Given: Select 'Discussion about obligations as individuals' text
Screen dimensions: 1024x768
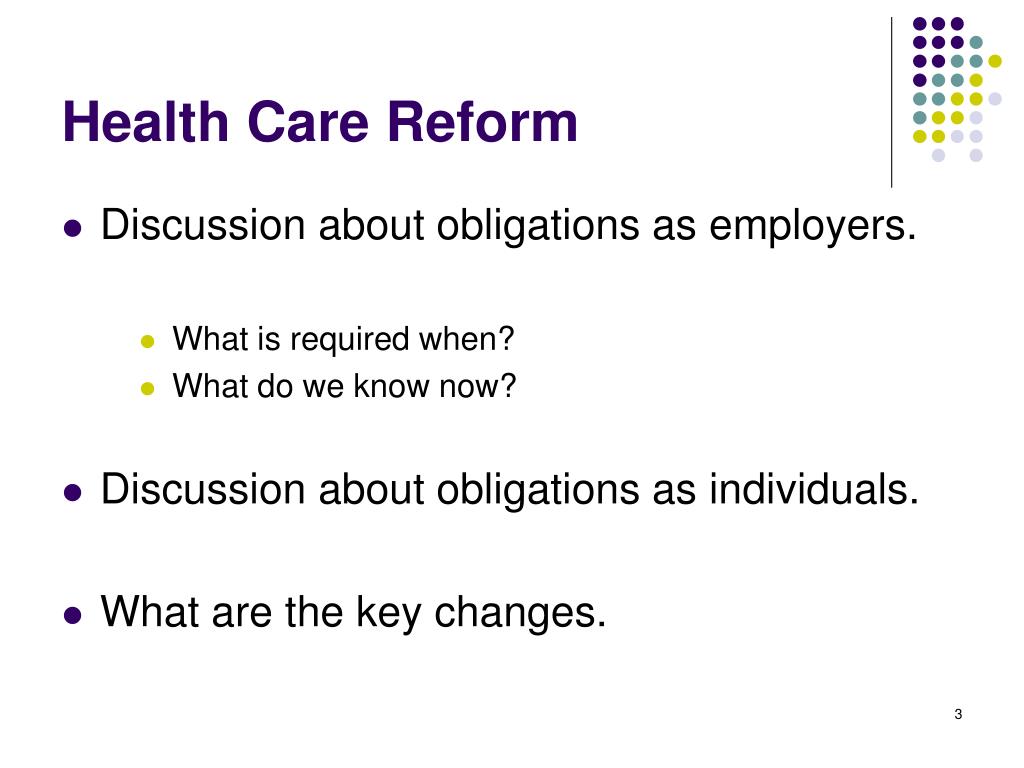Looking at the screenshot, I should tap(509, 490).
